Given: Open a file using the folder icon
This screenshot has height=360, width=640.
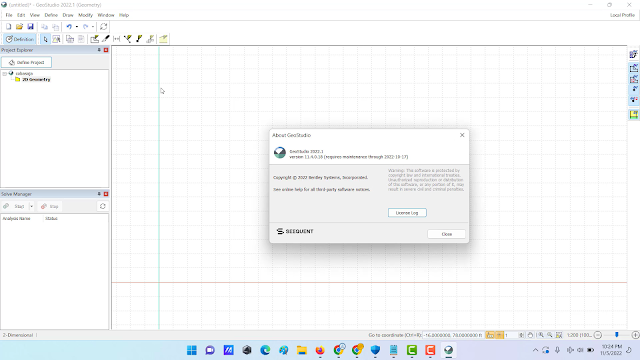Looking at the screenshot, I should pyautogui.click(x=19, y=27).
